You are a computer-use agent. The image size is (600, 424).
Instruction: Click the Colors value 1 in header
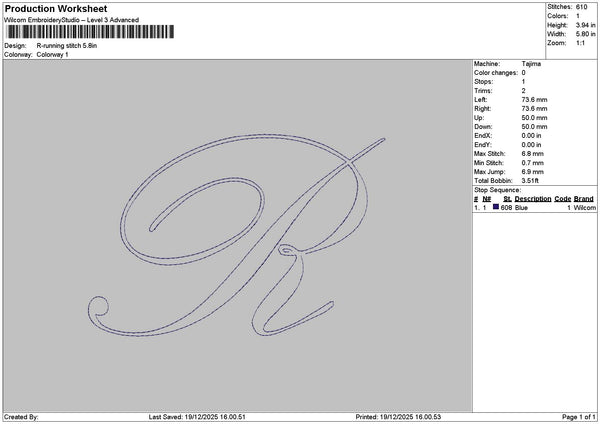(x=578, y=16)
